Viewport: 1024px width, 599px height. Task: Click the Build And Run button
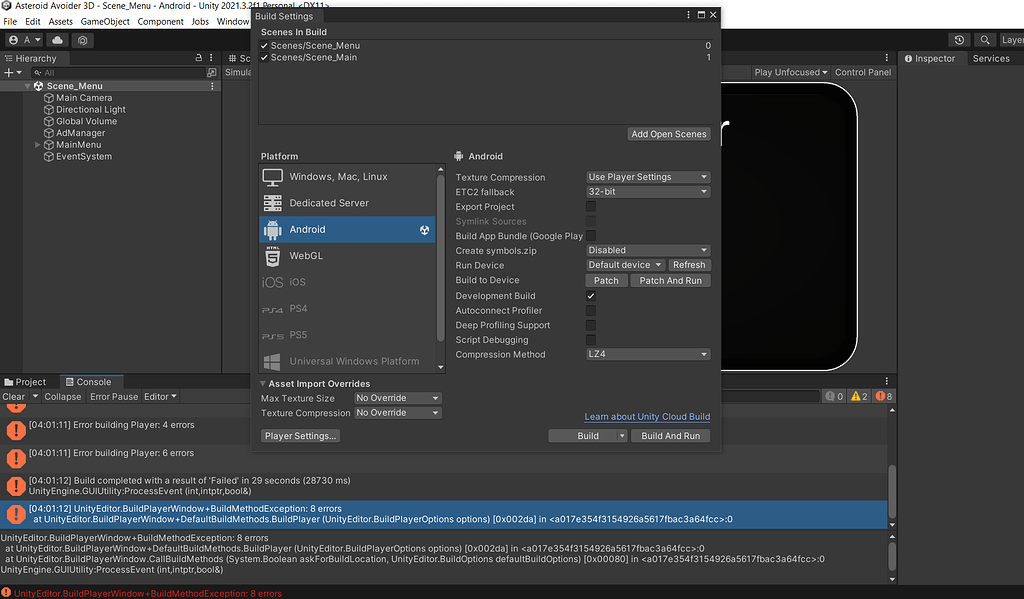[671, 435]
